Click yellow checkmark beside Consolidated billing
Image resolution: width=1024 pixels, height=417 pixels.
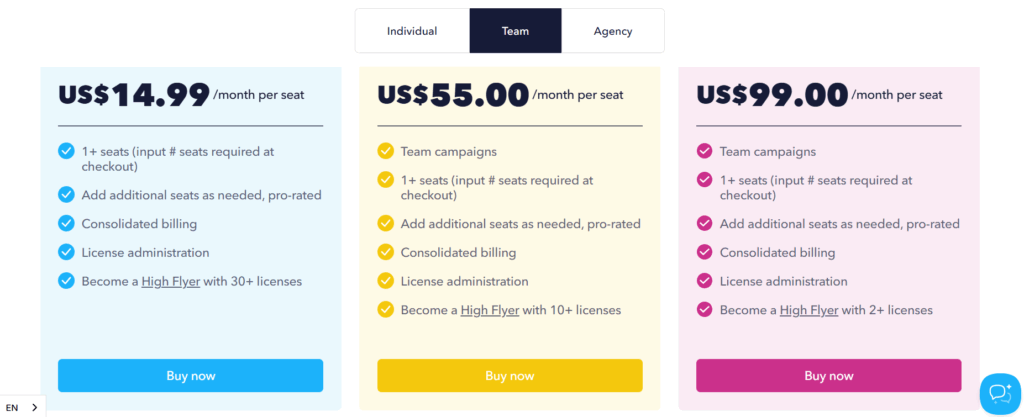click(x=385, y=253)
